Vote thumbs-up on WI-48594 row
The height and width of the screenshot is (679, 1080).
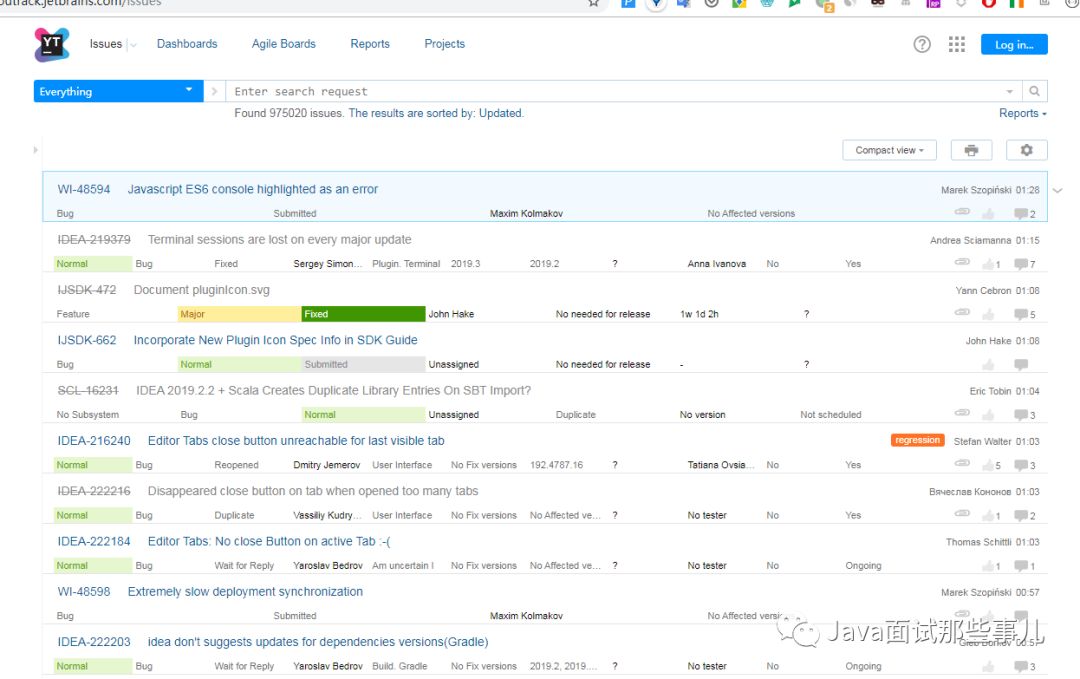tap(988, 213)
